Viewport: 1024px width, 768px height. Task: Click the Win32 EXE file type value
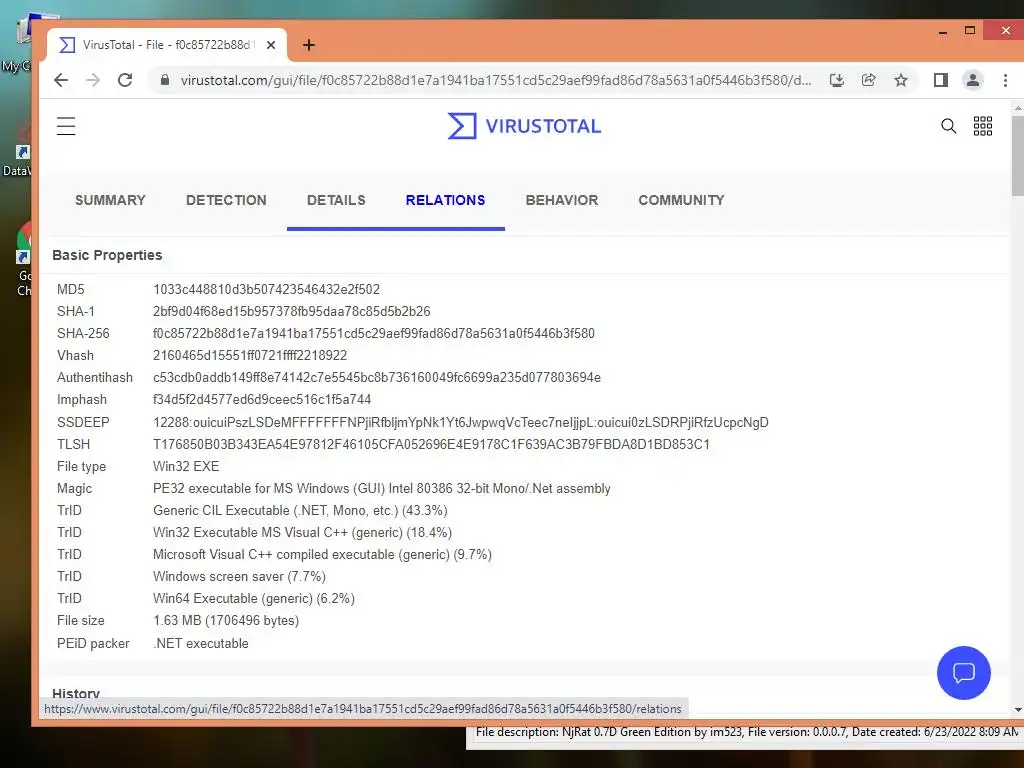coord(186,467)
